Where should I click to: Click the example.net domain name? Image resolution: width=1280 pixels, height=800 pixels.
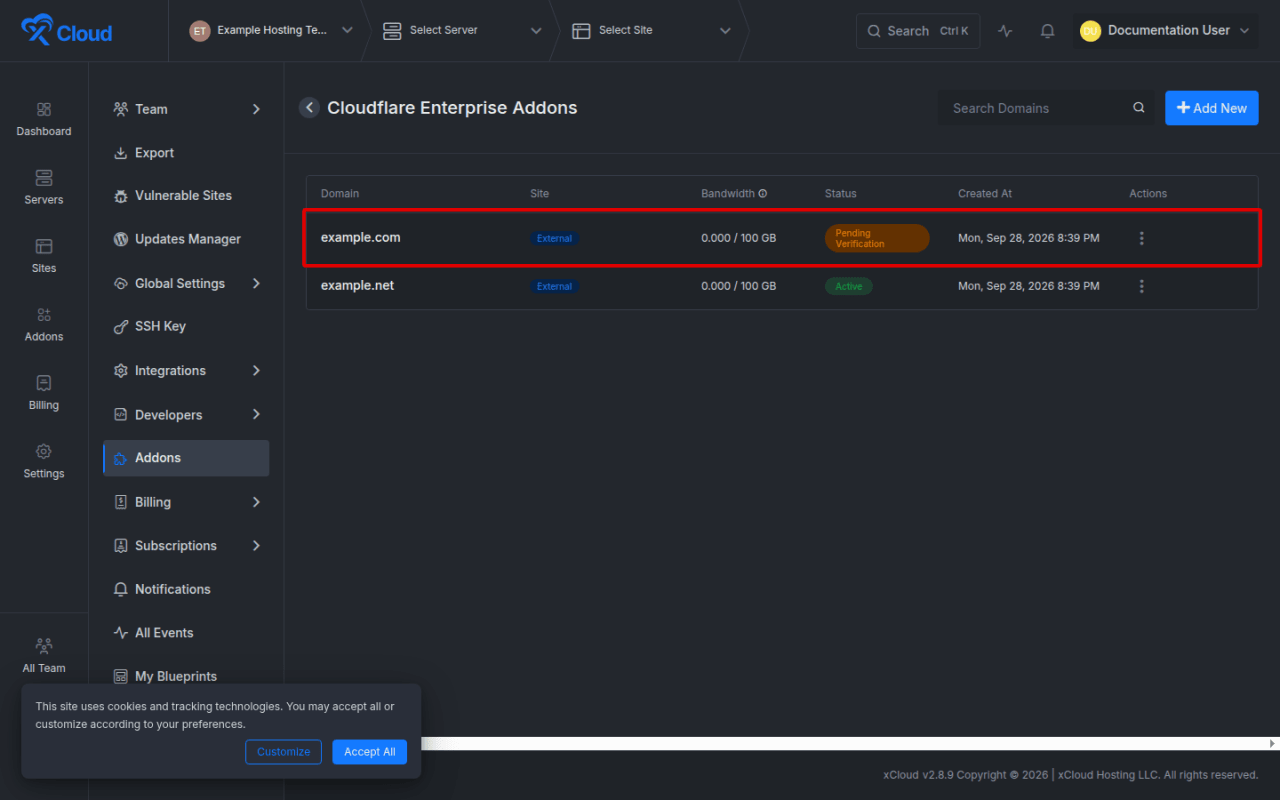[x=357, y=285]
